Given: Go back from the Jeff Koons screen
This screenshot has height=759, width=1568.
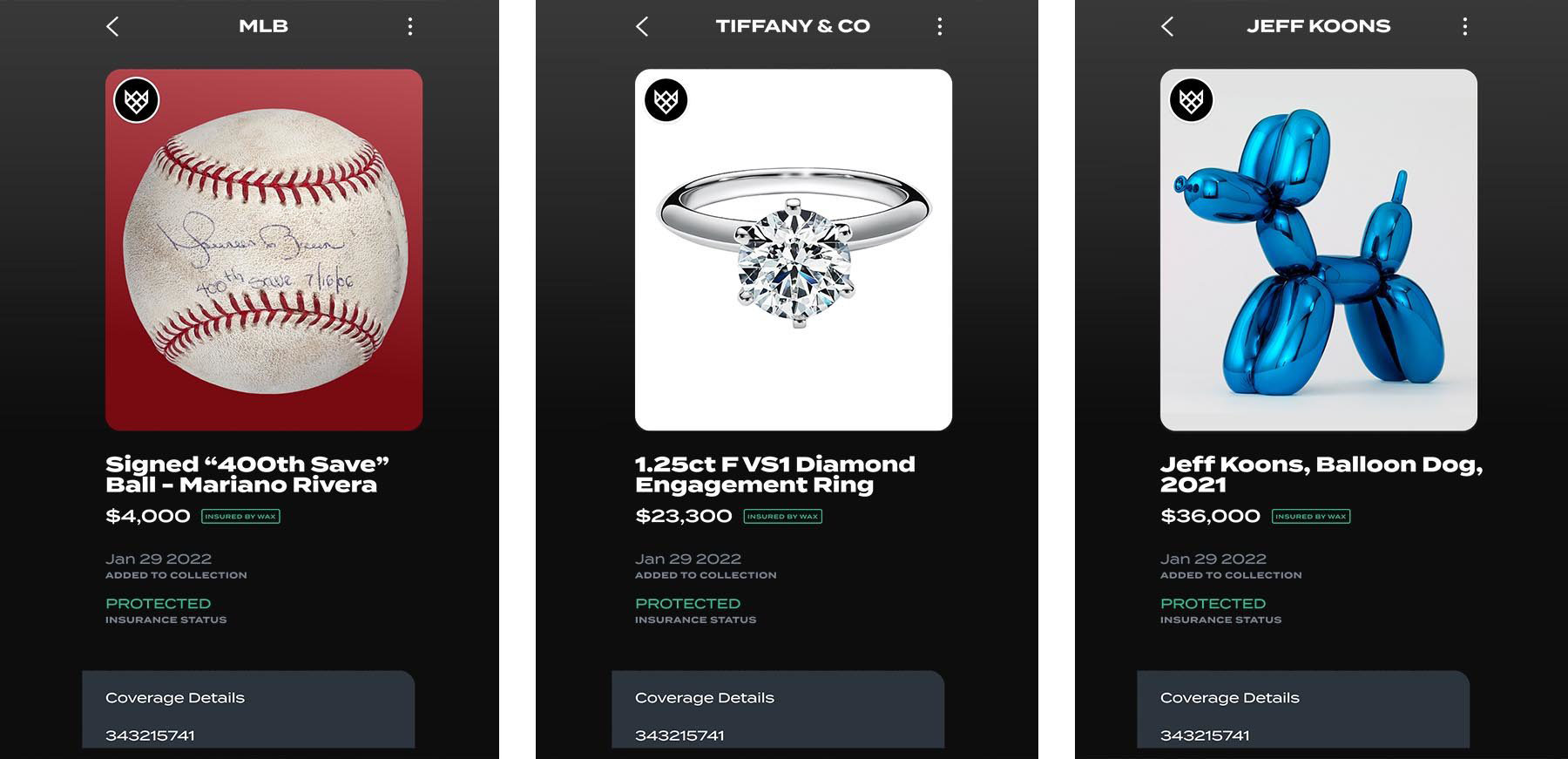Looking at the screenshot, I should 1167,27.
